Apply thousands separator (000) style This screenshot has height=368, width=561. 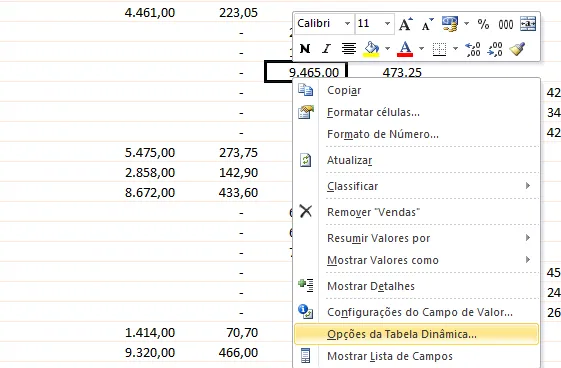point(506,24)
